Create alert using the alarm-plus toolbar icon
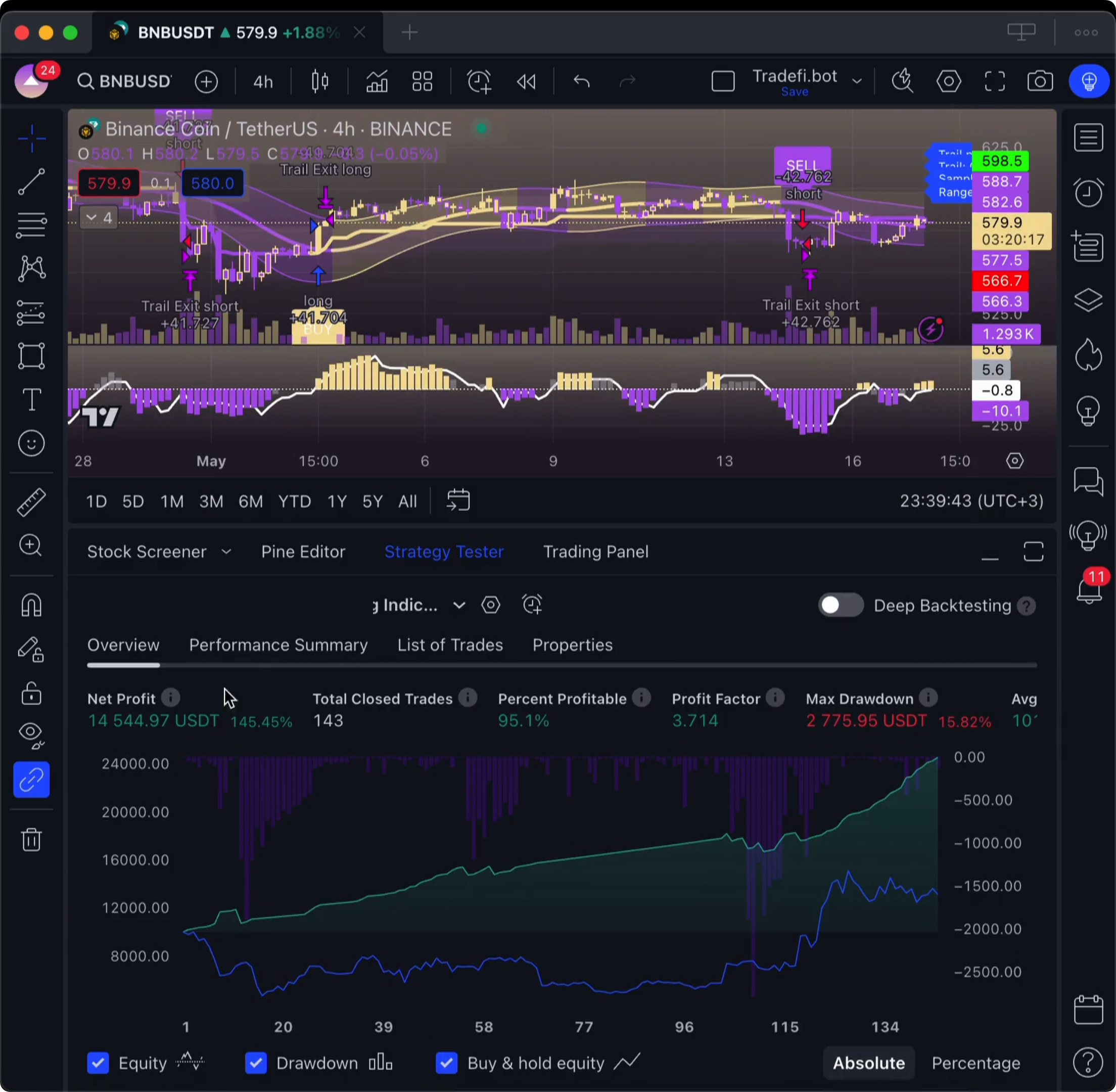 point(479,81)
